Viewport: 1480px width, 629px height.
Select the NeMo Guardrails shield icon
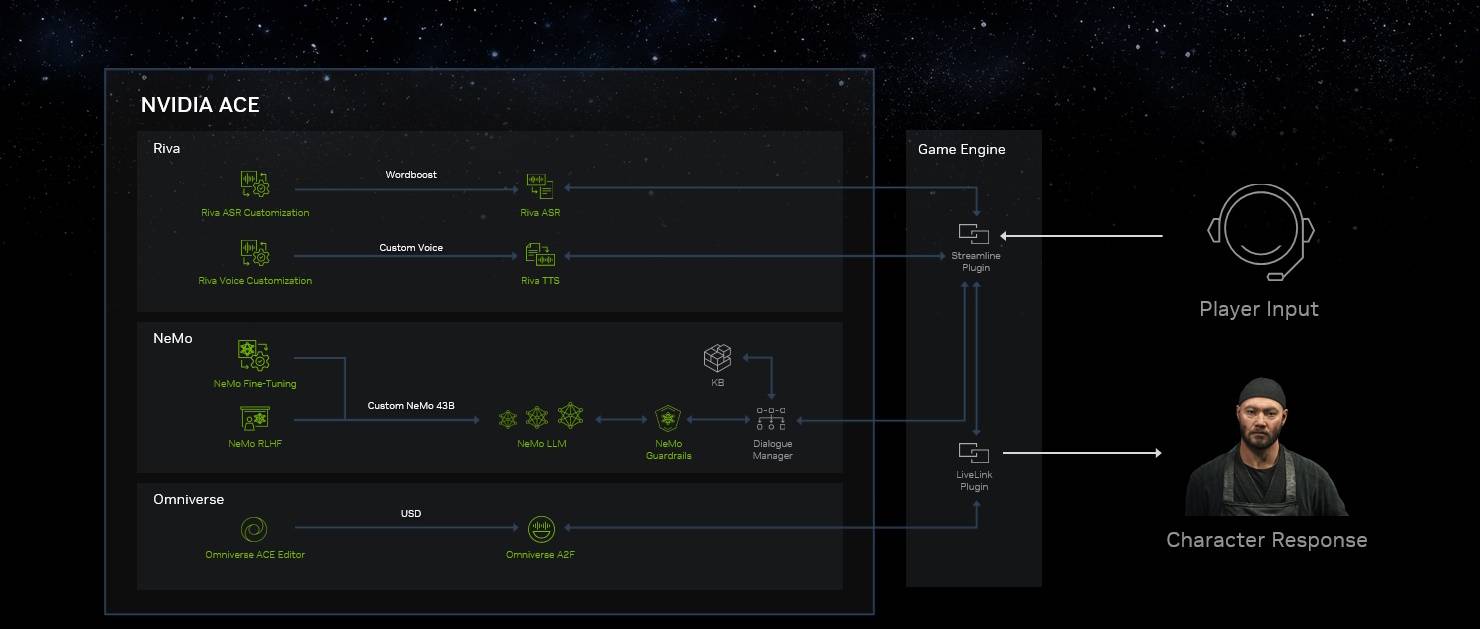668,418
